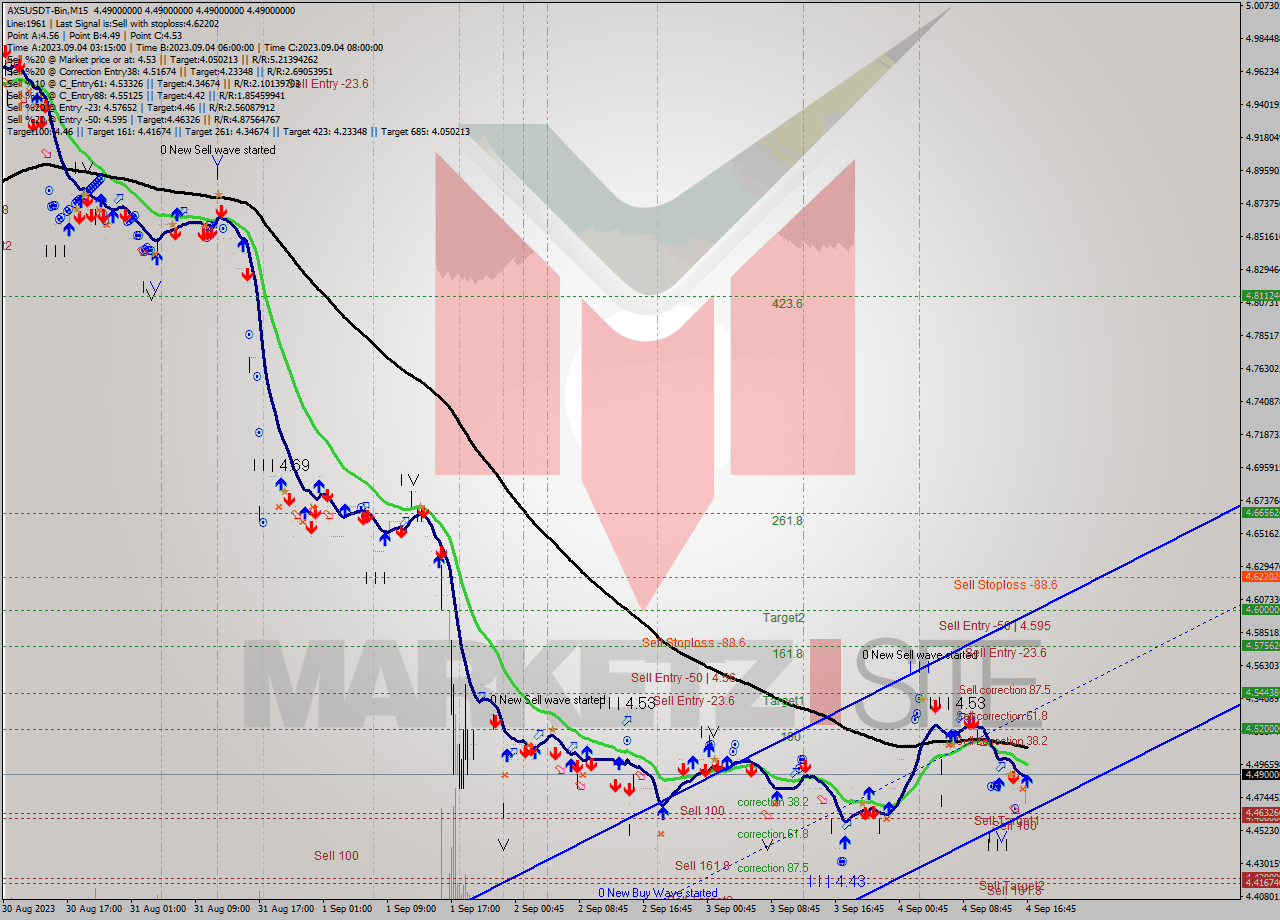Click the Sell Entry -50 | 4.595 label
Viewport: 1280px width, 920px height.
tap(994, 626)
